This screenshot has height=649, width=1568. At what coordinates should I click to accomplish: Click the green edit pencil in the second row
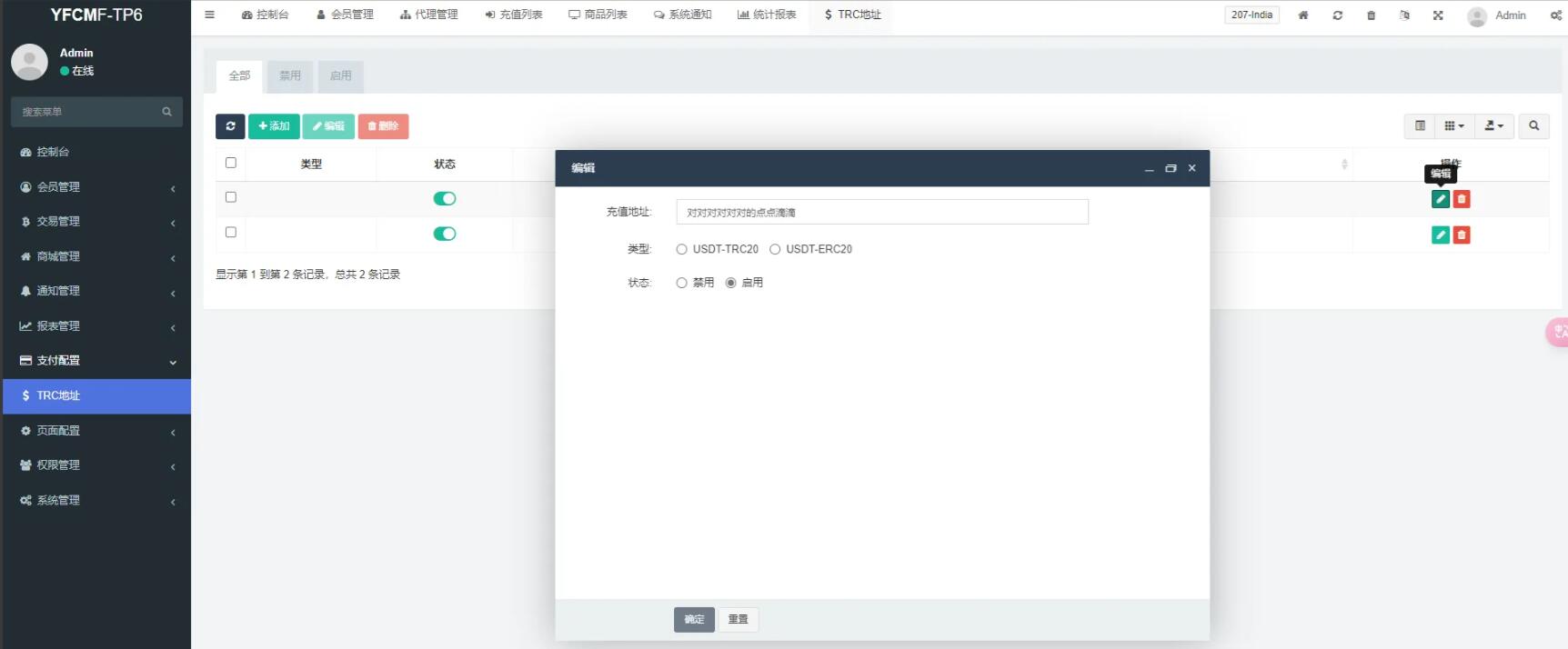click(x=1440, y=235)
